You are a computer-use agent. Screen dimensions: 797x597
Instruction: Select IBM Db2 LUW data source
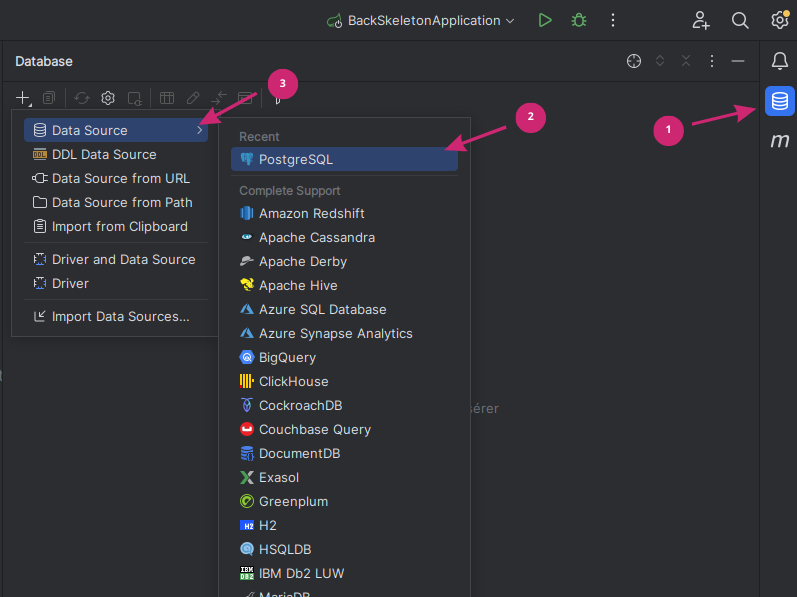pos(344,573)
